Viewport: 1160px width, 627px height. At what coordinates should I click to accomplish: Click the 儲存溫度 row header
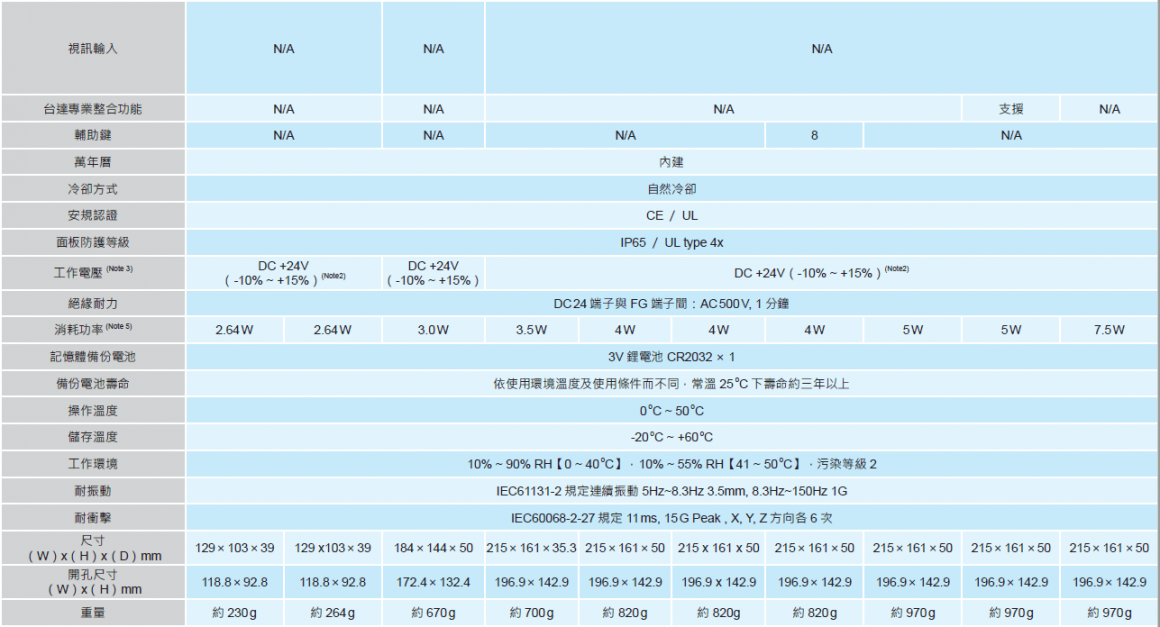[93, 437]
